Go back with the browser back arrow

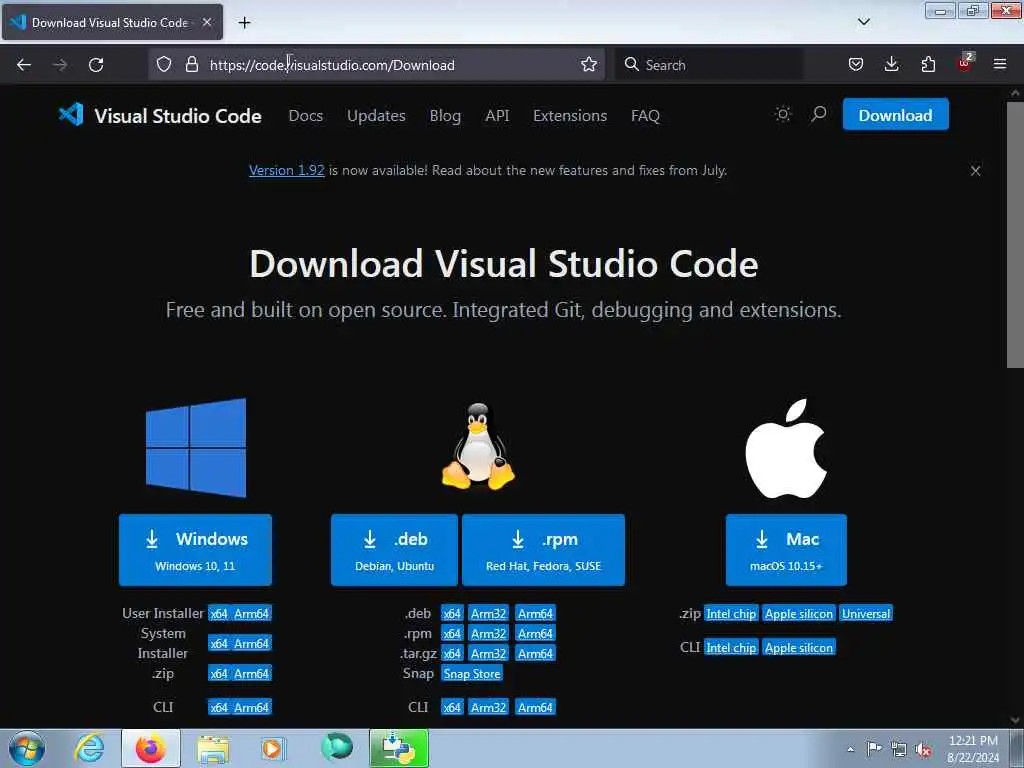click(x=24, y=65)
